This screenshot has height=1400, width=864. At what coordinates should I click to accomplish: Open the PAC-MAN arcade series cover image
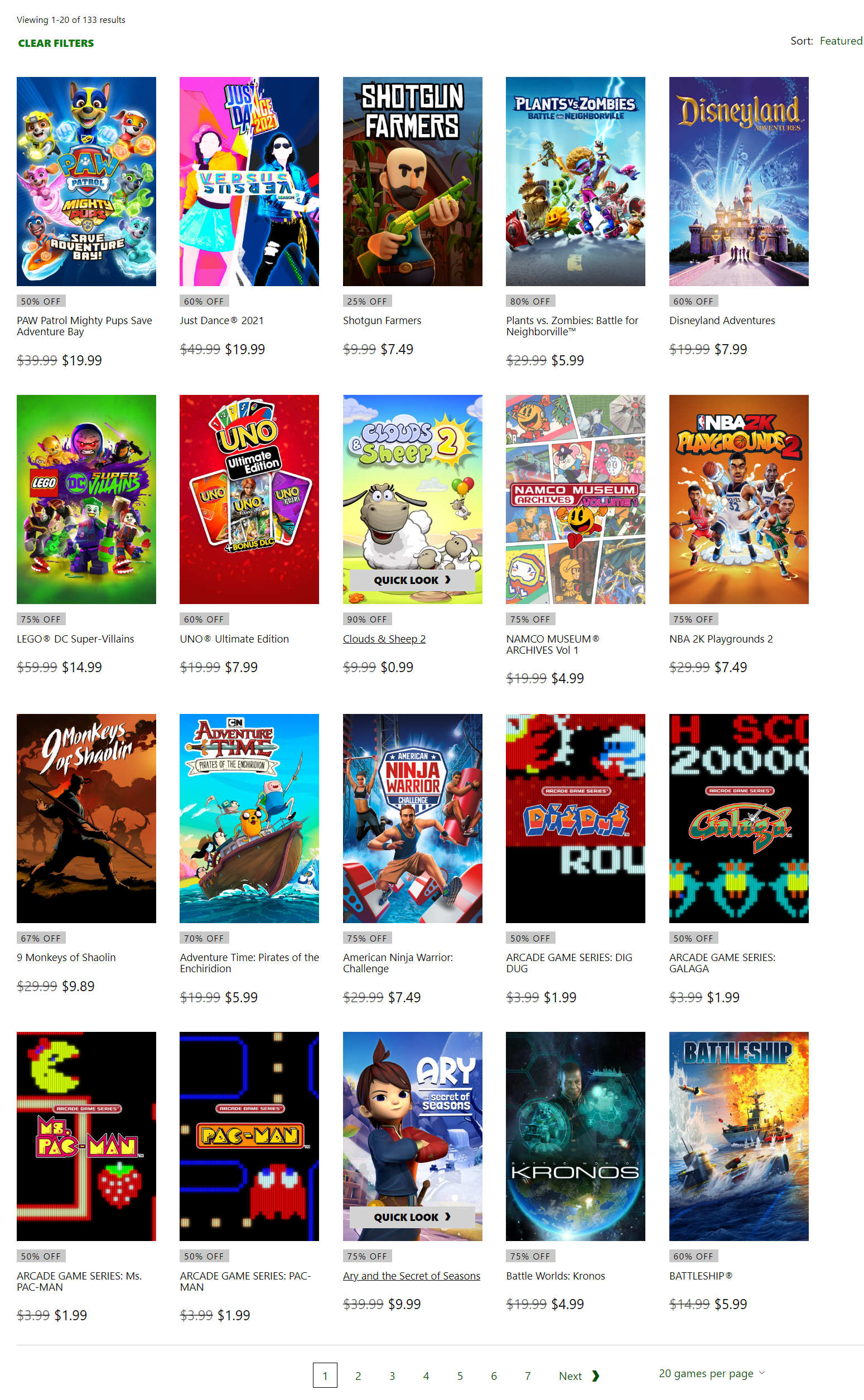tap(249, 1136)
